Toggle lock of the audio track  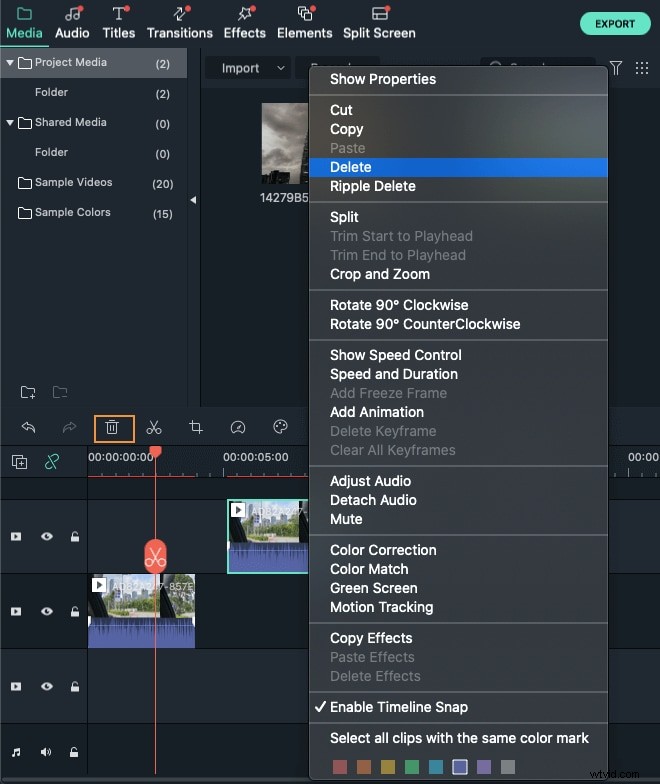pos(74,752)
